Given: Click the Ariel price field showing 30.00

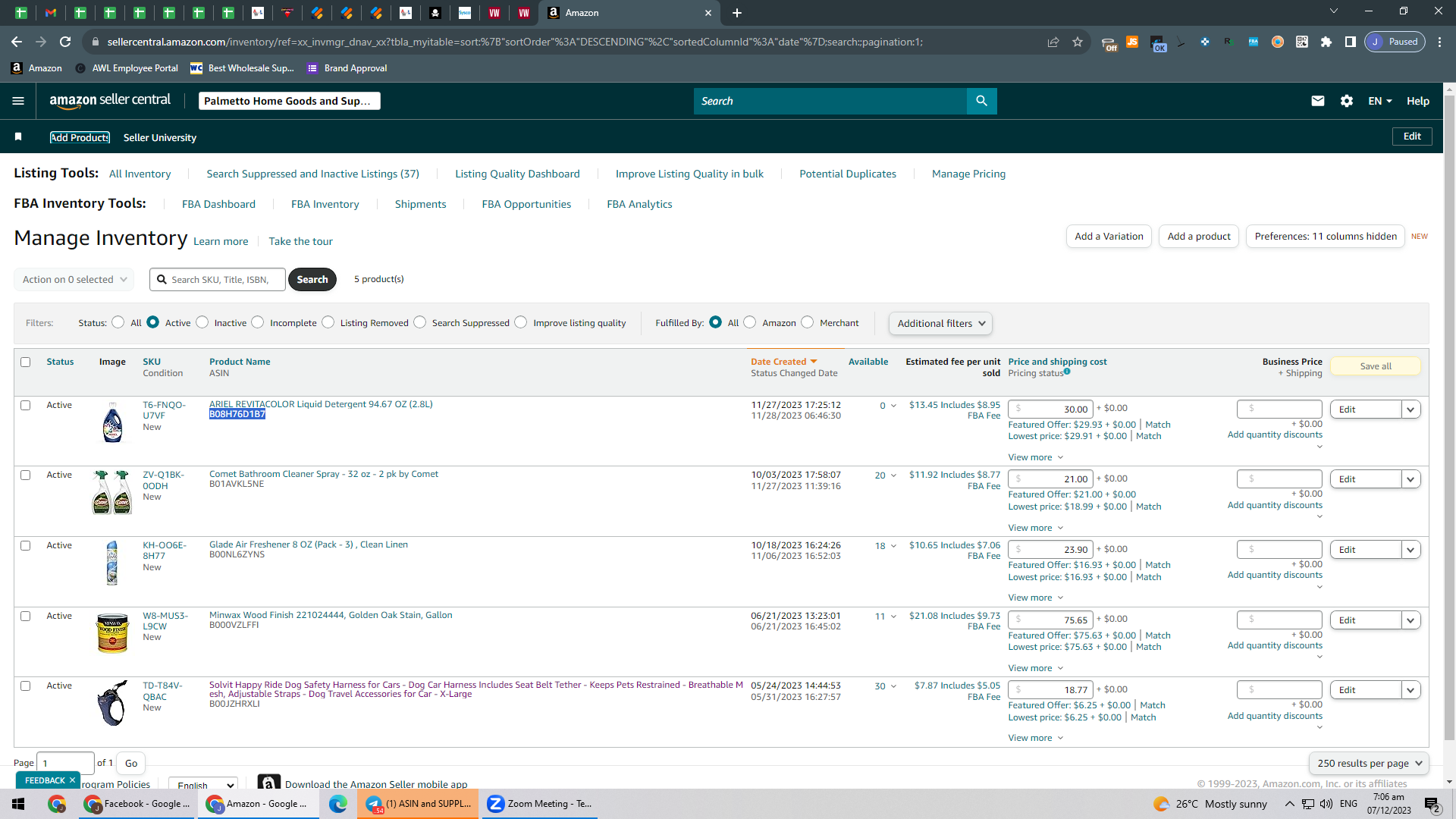Looking at the screenshot, I should [x=1050, y=409].
